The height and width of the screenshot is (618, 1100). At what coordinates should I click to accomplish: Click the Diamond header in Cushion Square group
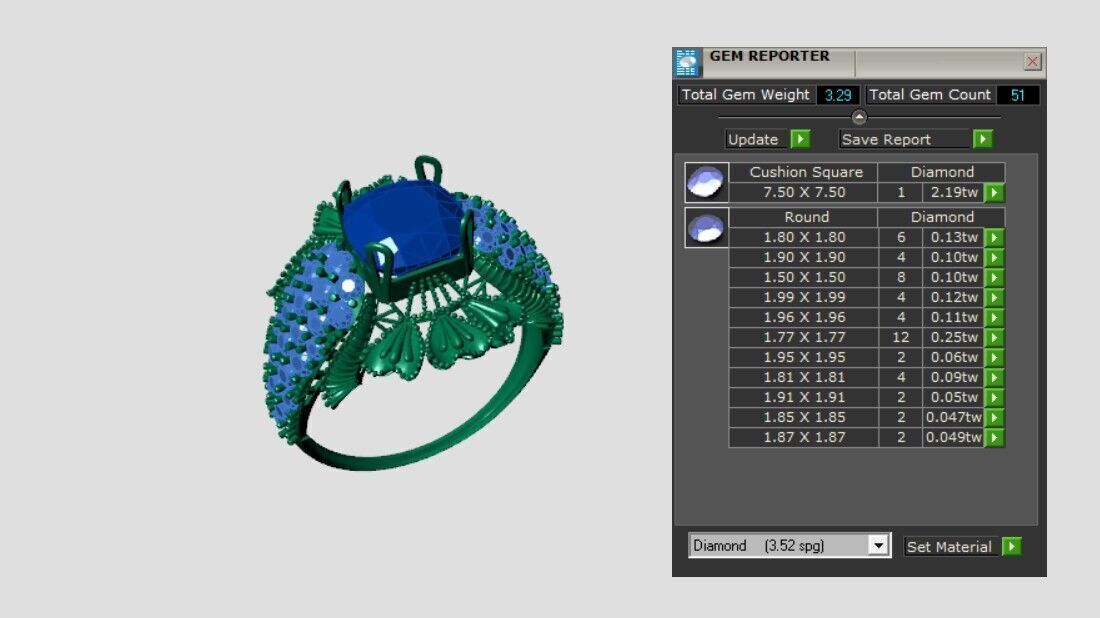tap(941, 172)
